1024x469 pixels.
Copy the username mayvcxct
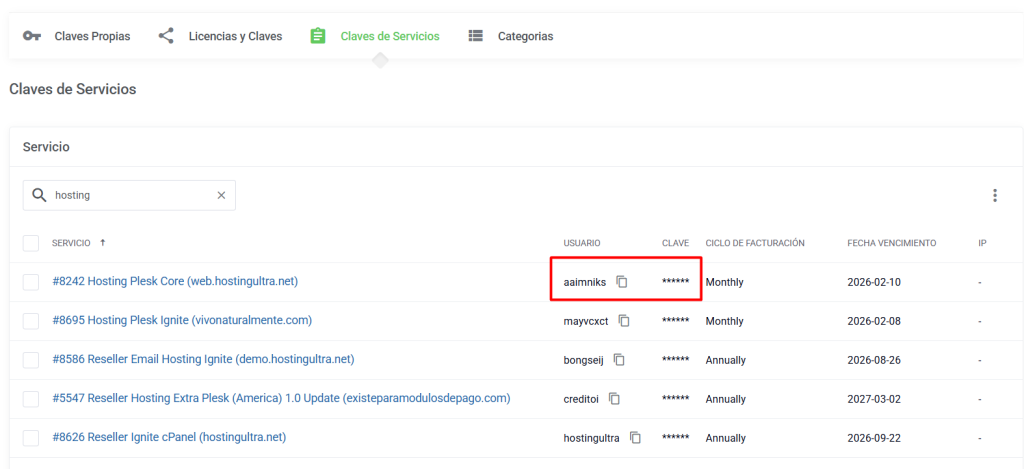coord(624,321)
